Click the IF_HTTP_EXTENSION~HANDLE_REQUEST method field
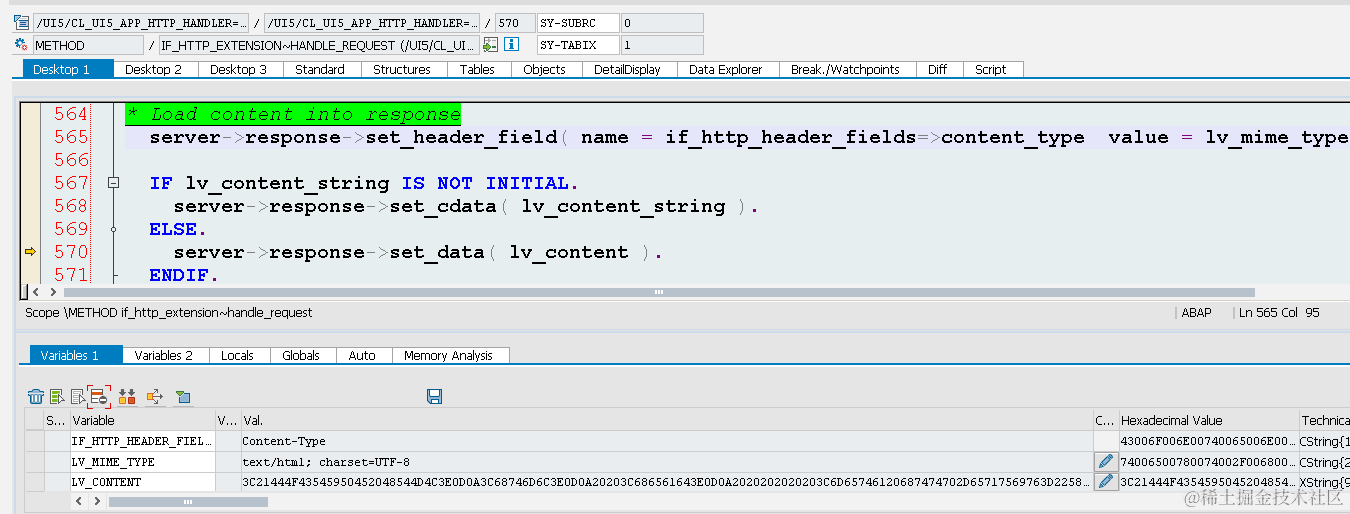 [x=319, y=45]
